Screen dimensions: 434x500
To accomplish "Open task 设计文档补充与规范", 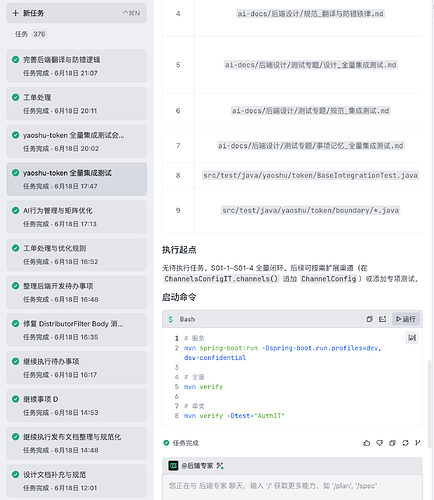I will 76,481.
